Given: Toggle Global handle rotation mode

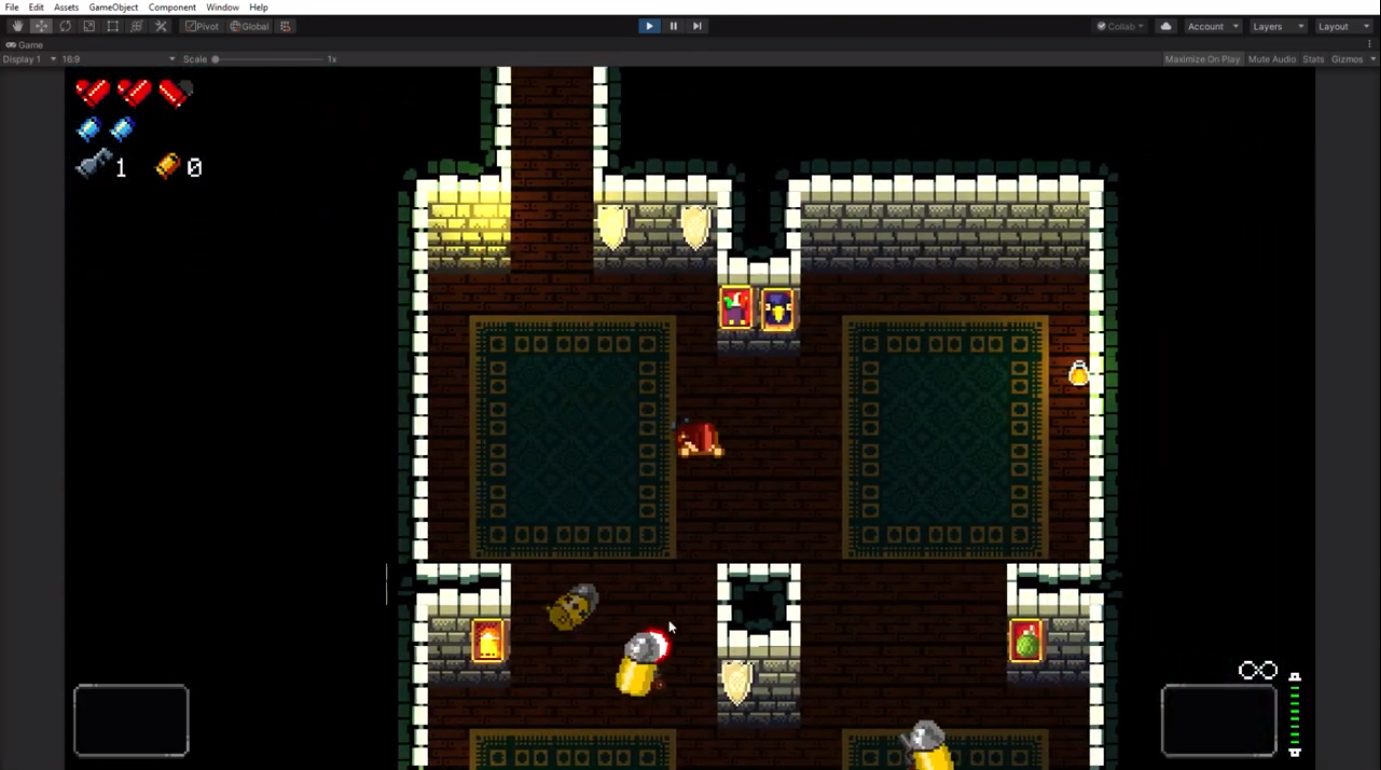Looking at the screenshot, I should pos(249,26).
